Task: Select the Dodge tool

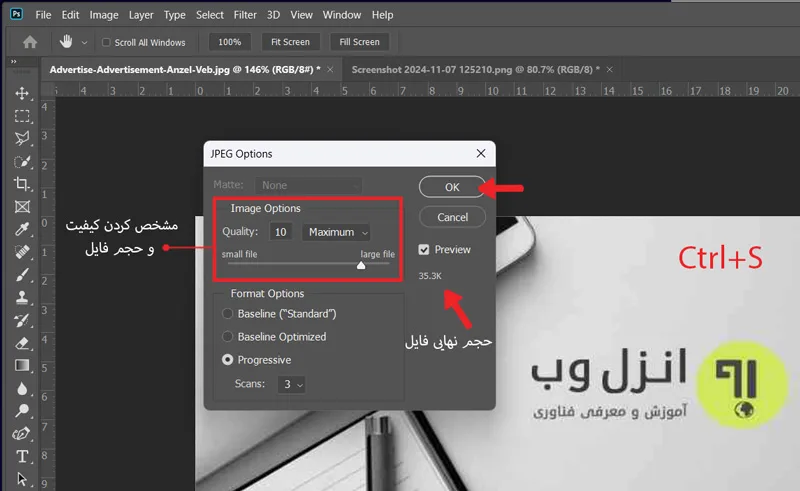Action: pos(22,410)
